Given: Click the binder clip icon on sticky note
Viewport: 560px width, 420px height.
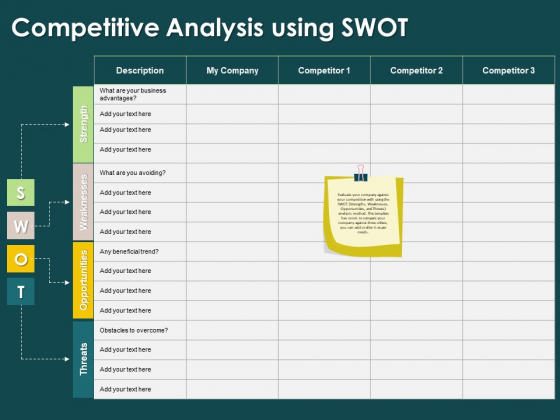Looking at the screenshot, I should point(361,173).
